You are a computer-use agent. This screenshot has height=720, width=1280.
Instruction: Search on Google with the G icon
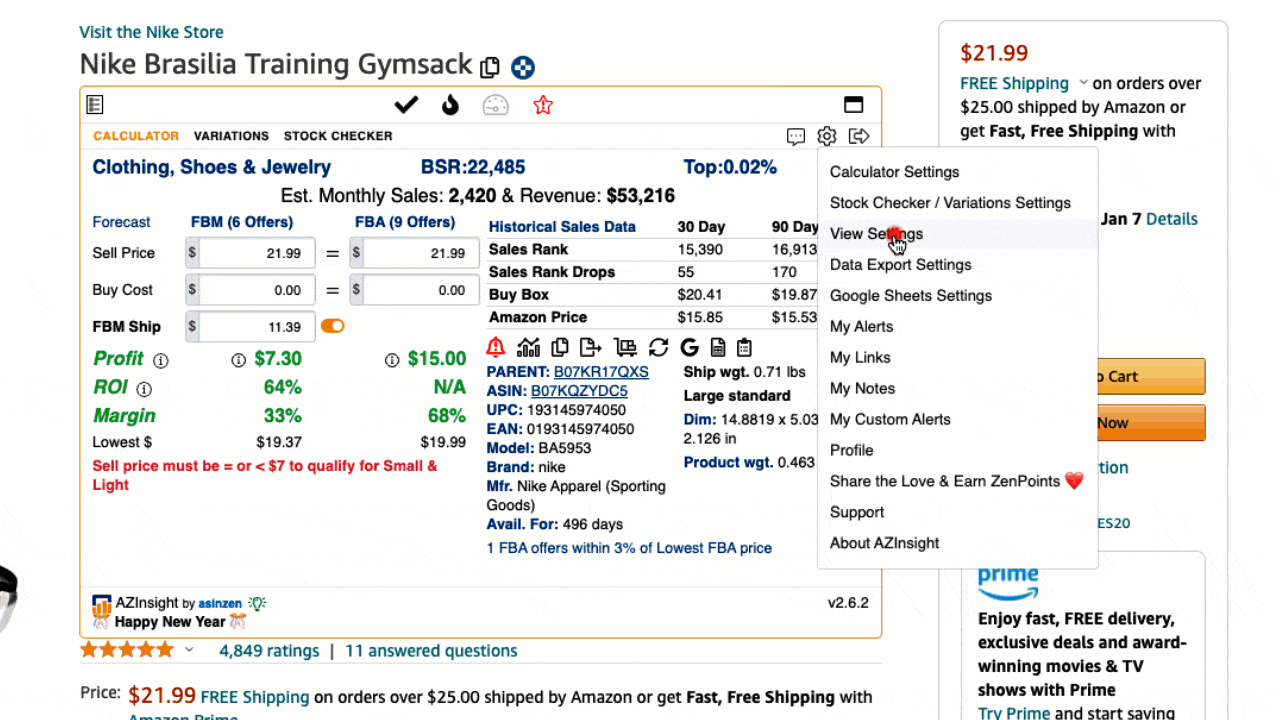pyautogui.click(x=689, y=347)
